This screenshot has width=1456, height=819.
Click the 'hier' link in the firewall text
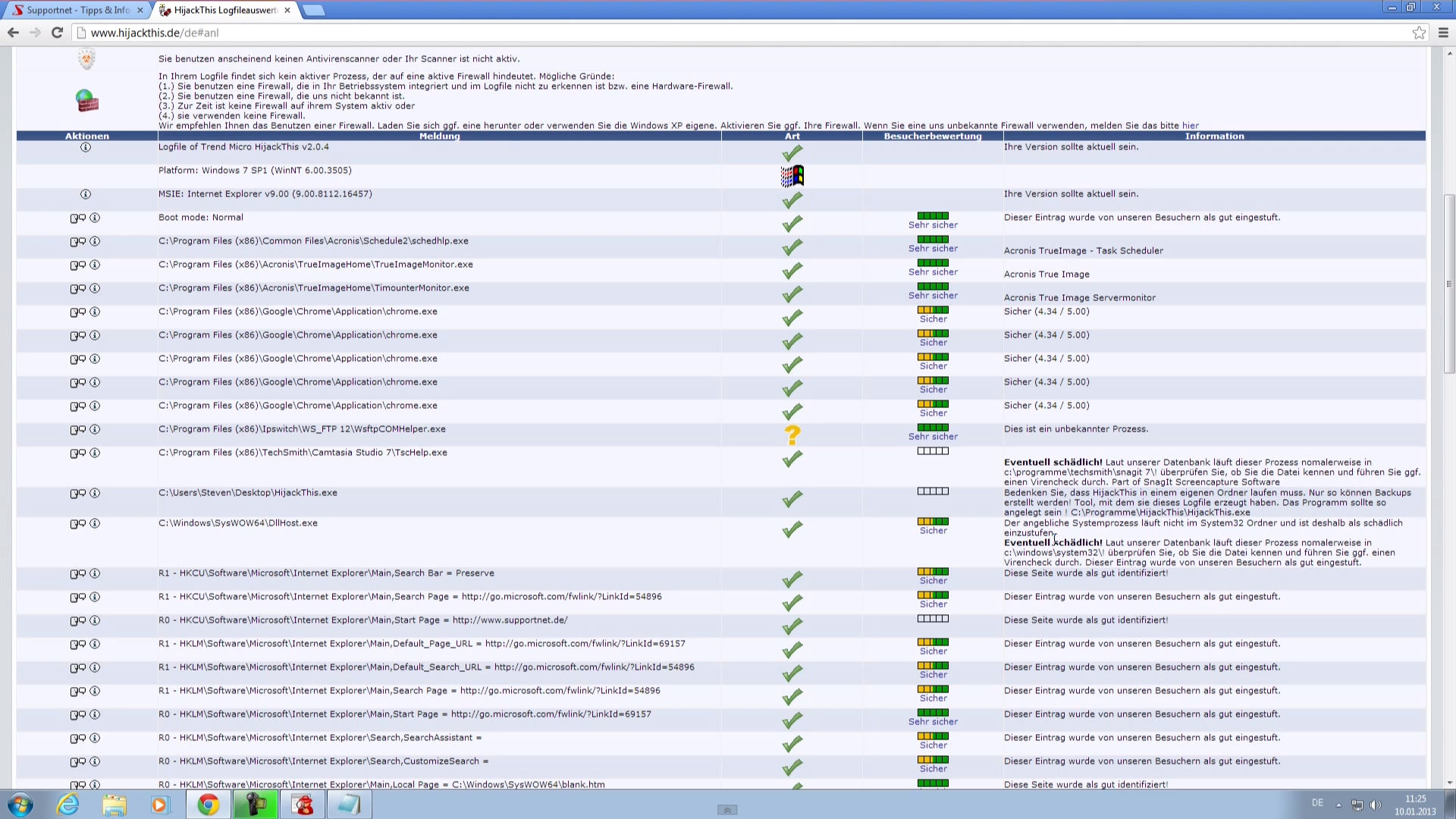[x=1189, y=125]
